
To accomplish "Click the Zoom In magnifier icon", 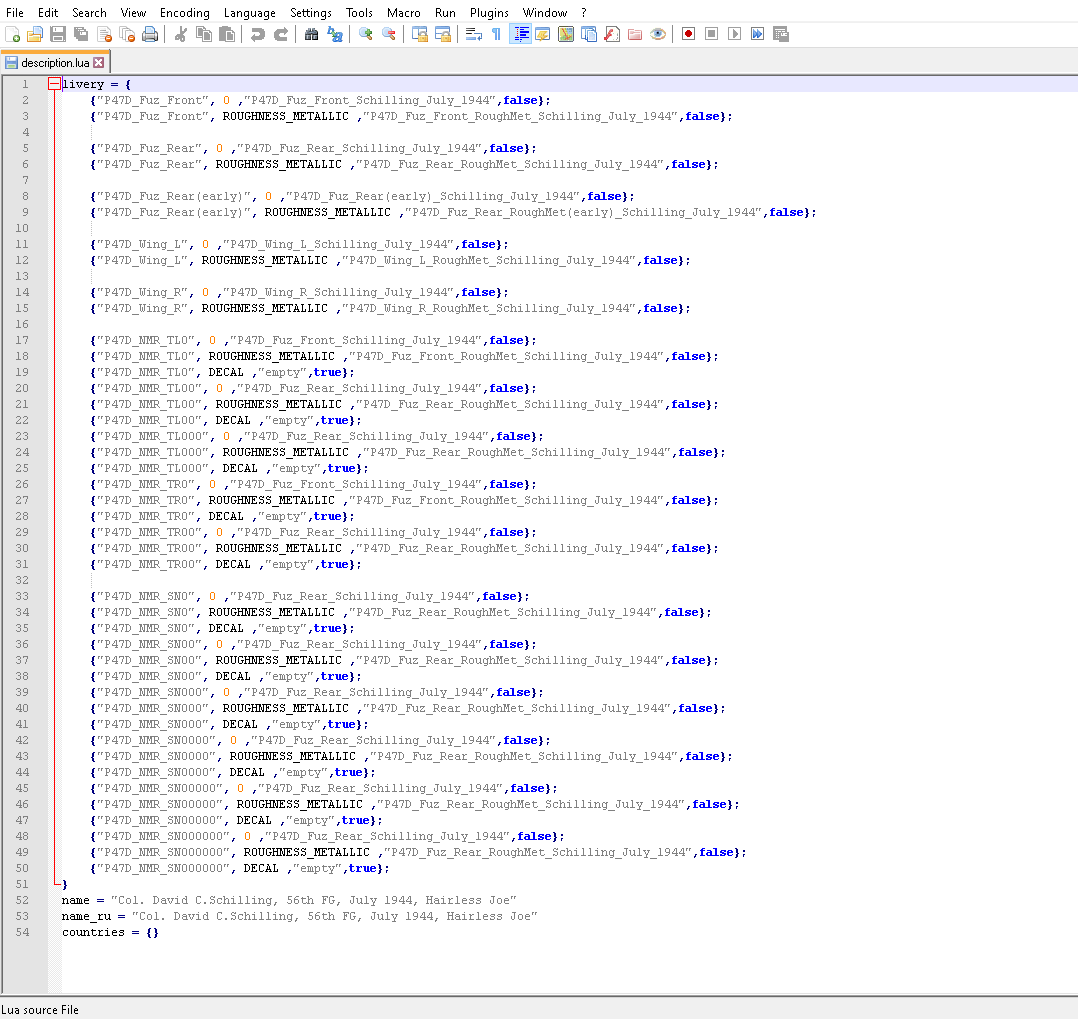I will pyautogui.click(x=366, y=34).
